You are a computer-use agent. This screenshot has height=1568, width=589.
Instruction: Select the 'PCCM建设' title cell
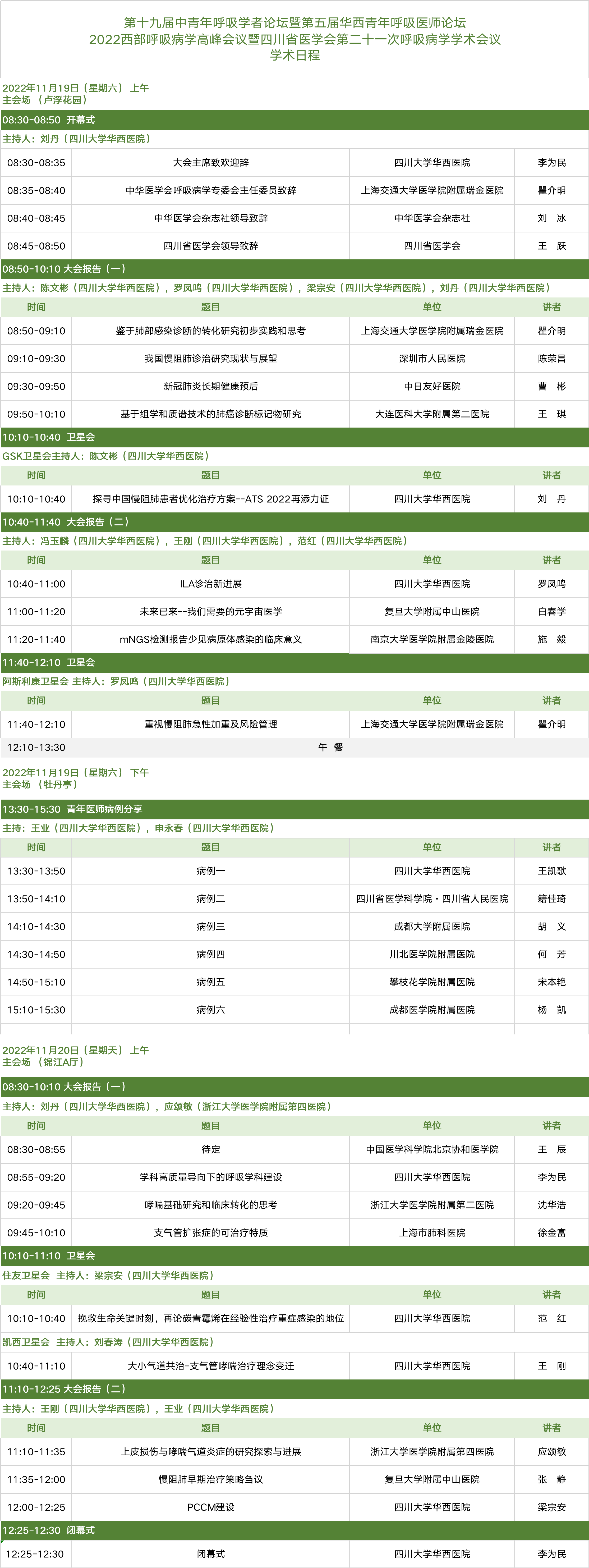click(x=210, y=1508)
